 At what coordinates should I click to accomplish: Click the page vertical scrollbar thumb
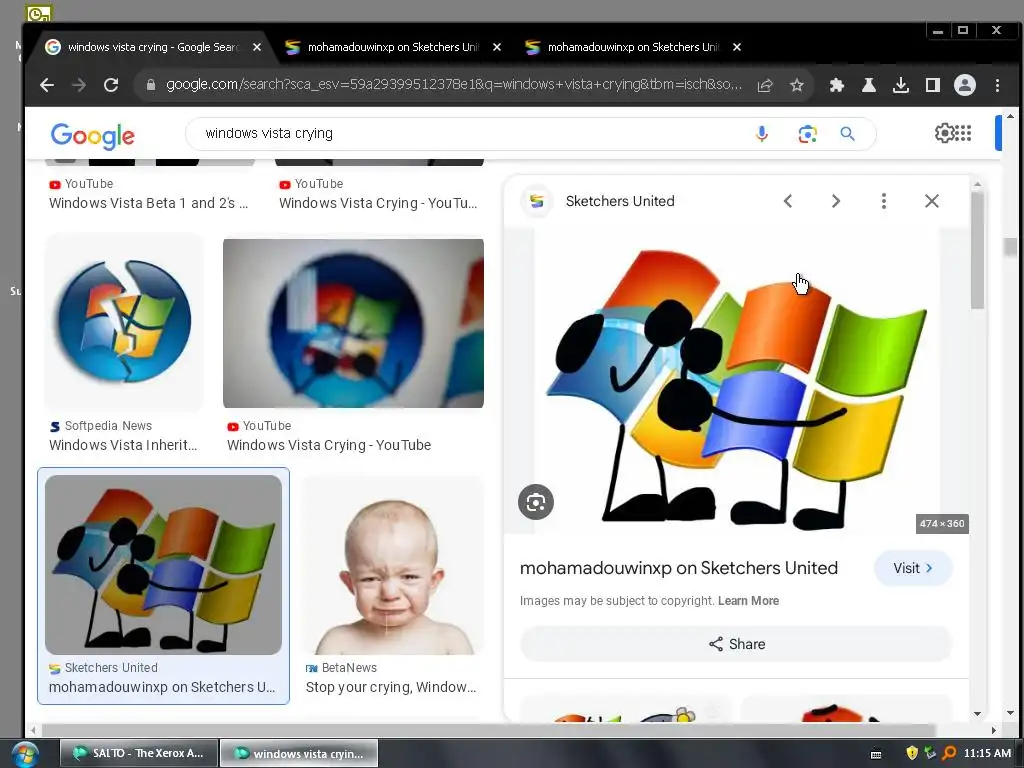[1010, 247]
